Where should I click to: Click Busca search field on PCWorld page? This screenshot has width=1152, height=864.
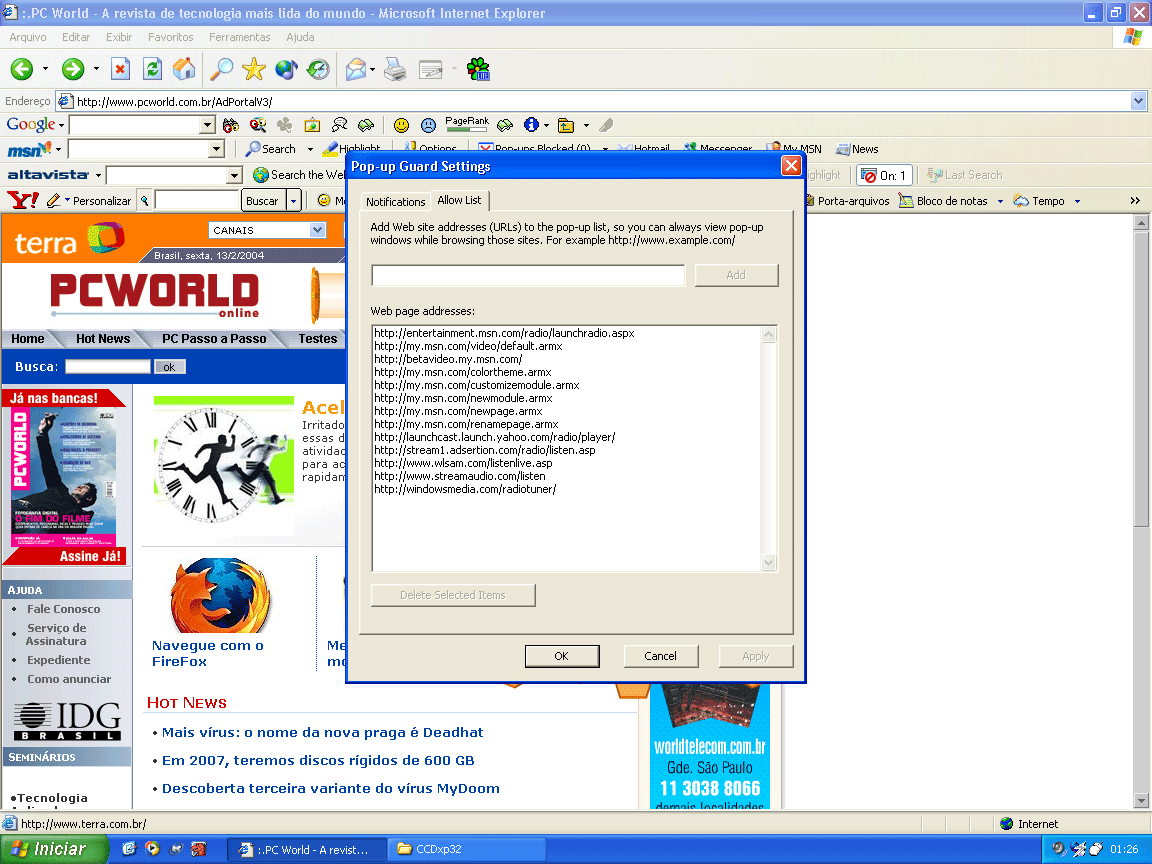pyautogui.click(x=108, y=367)
